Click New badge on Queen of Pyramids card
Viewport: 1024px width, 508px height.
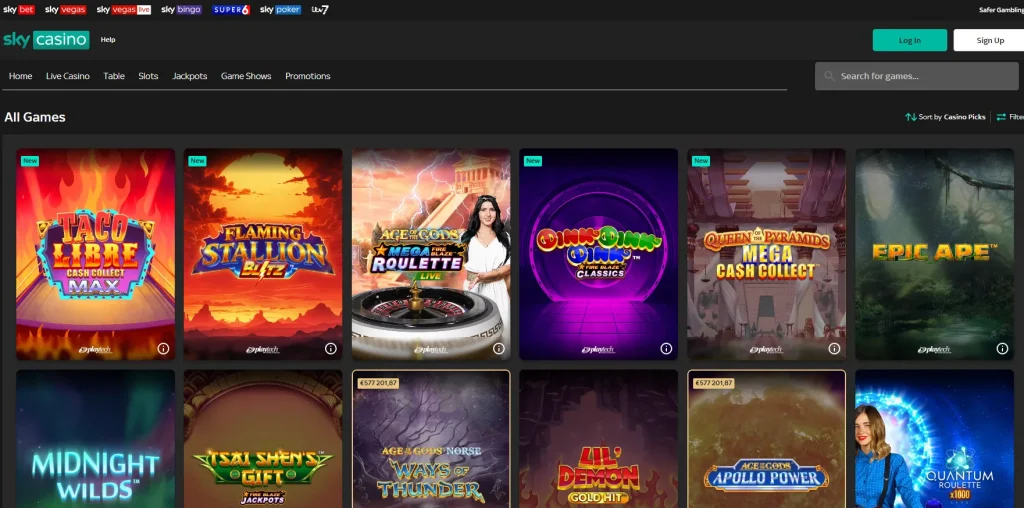tap(701, 161)
